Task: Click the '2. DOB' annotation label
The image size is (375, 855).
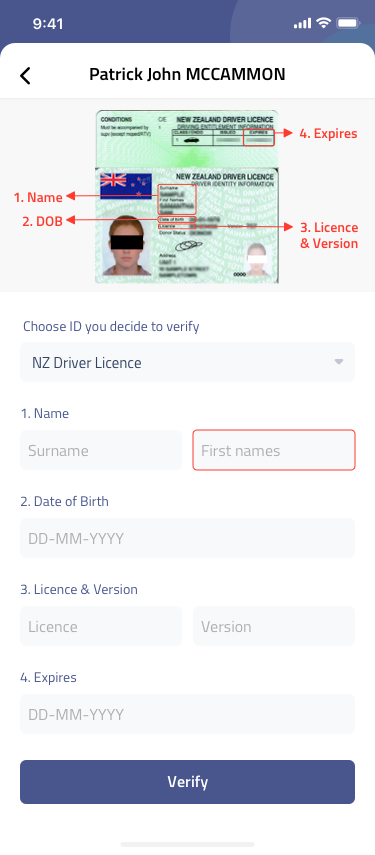Action: pyautogui.click(x=43, y=221)
